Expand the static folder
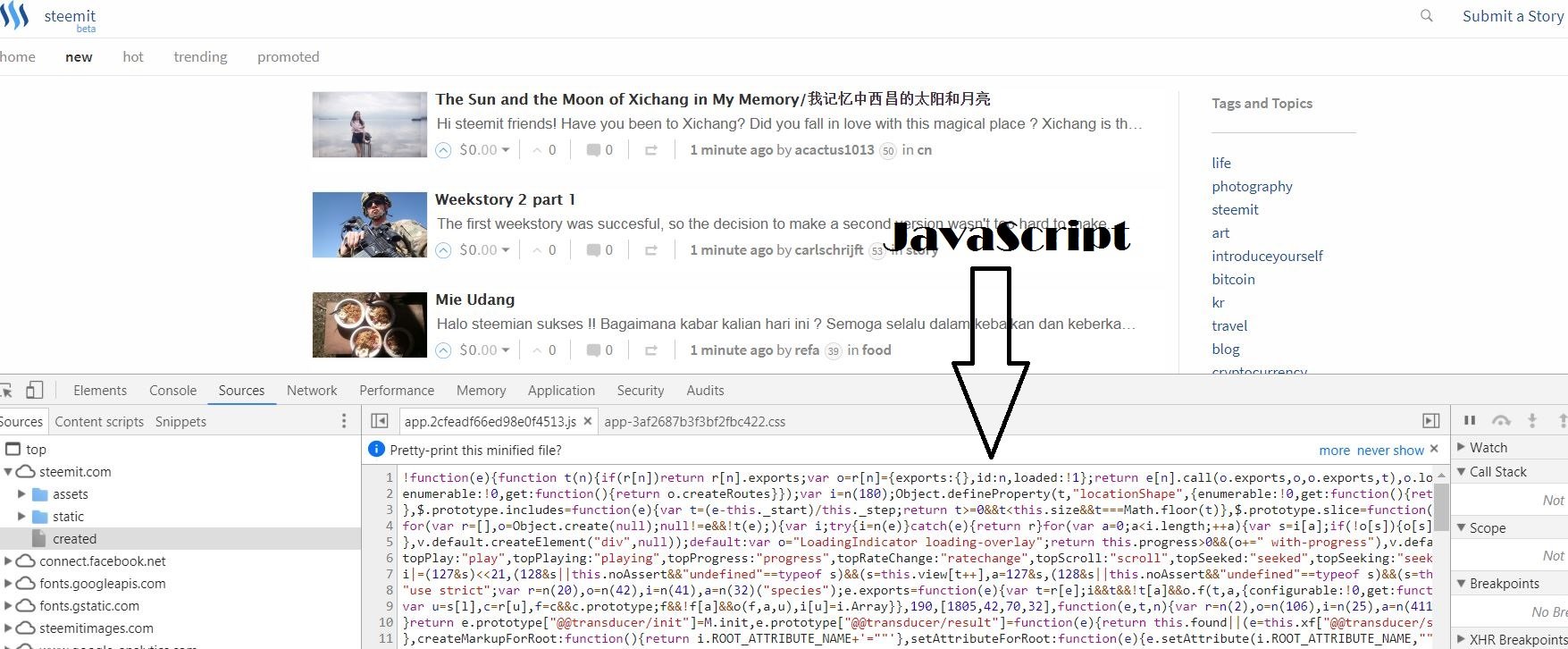 (21, 516)
